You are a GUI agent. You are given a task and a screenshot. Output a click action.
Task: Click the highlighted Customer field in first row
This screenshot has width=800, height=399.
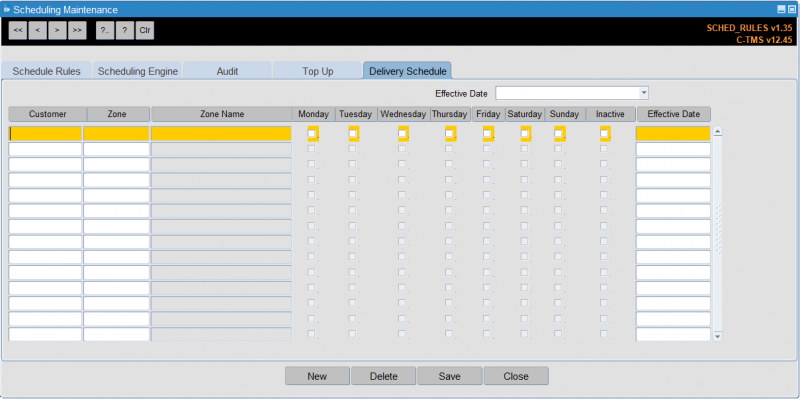[x=45, y=134]
